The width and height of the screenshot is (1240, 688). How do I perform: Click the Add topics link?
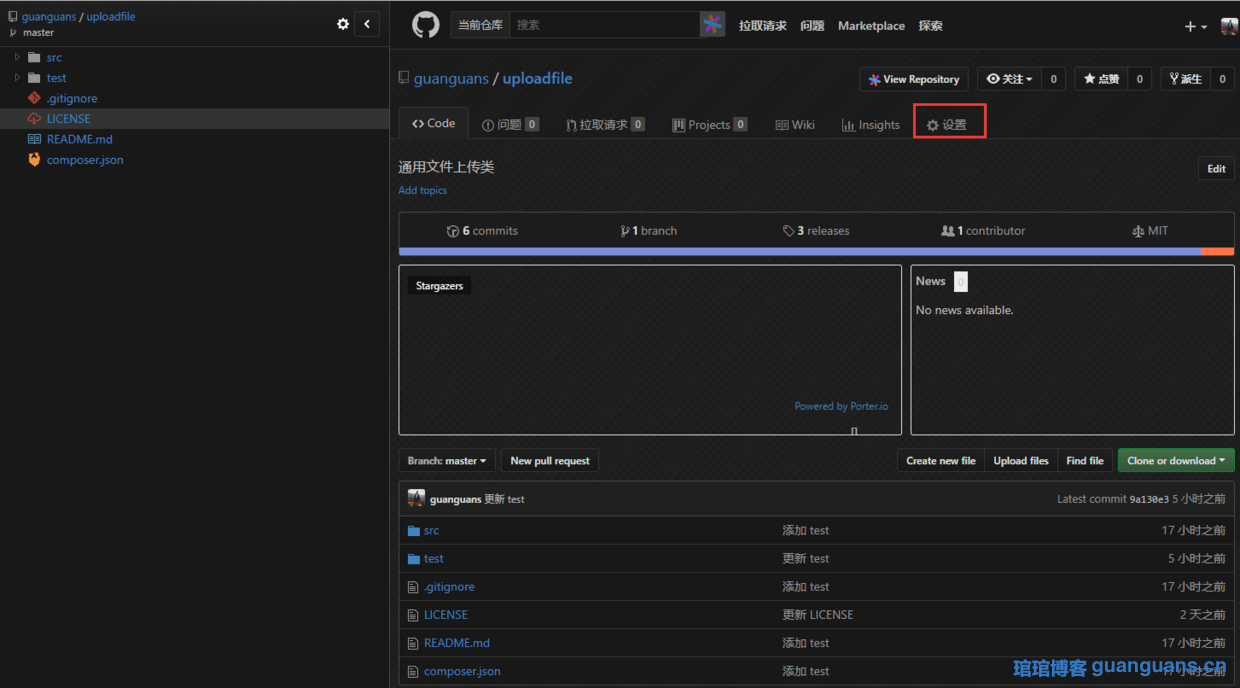coord(422,190)
